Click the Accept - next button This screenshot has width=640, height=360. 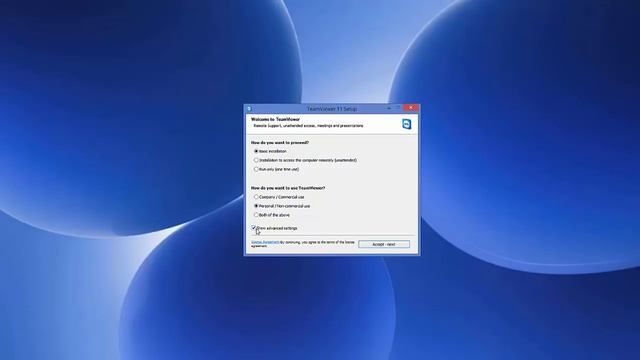[x=384, y=244]
